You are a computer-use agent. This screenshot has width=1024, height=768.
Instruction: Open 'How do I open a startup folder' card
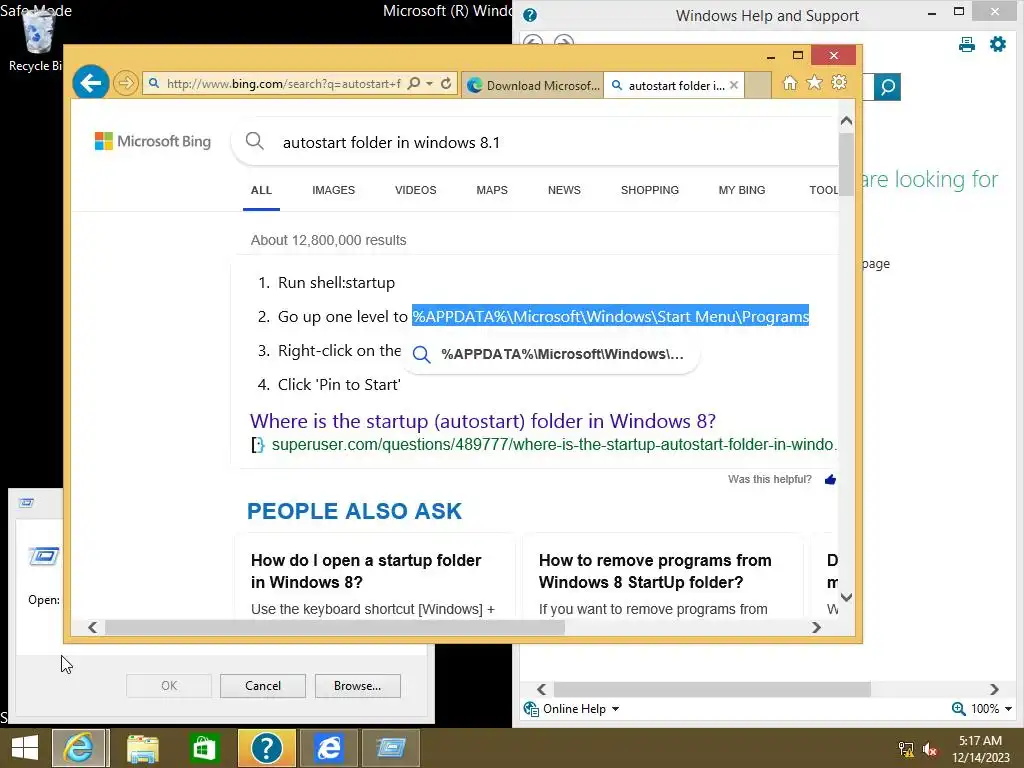tap(374, 576)
